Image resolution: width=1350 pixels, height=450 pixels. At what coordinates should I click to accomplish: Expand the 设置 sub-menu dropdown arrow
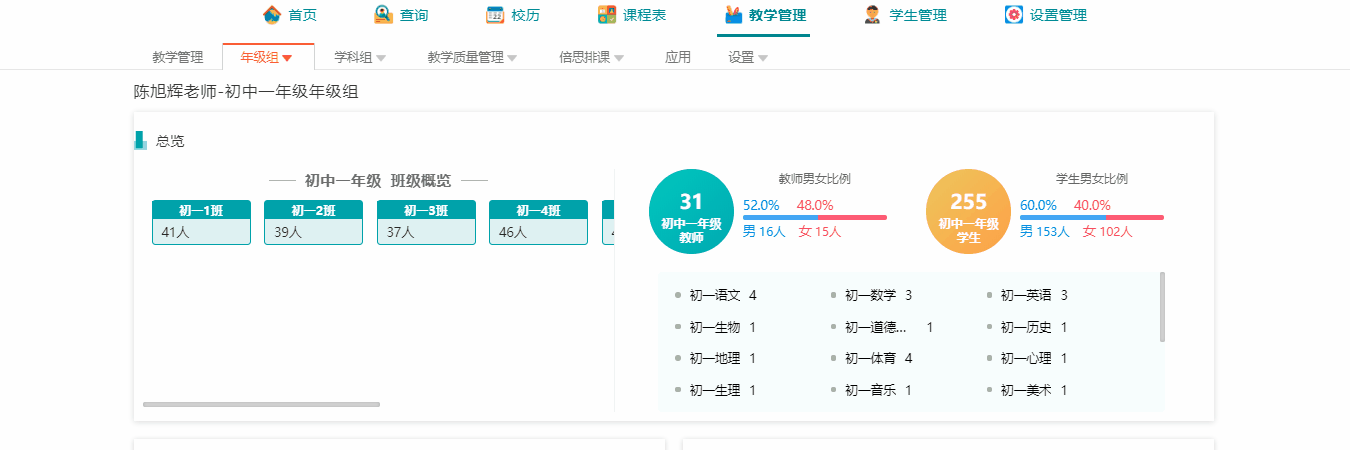763,58
